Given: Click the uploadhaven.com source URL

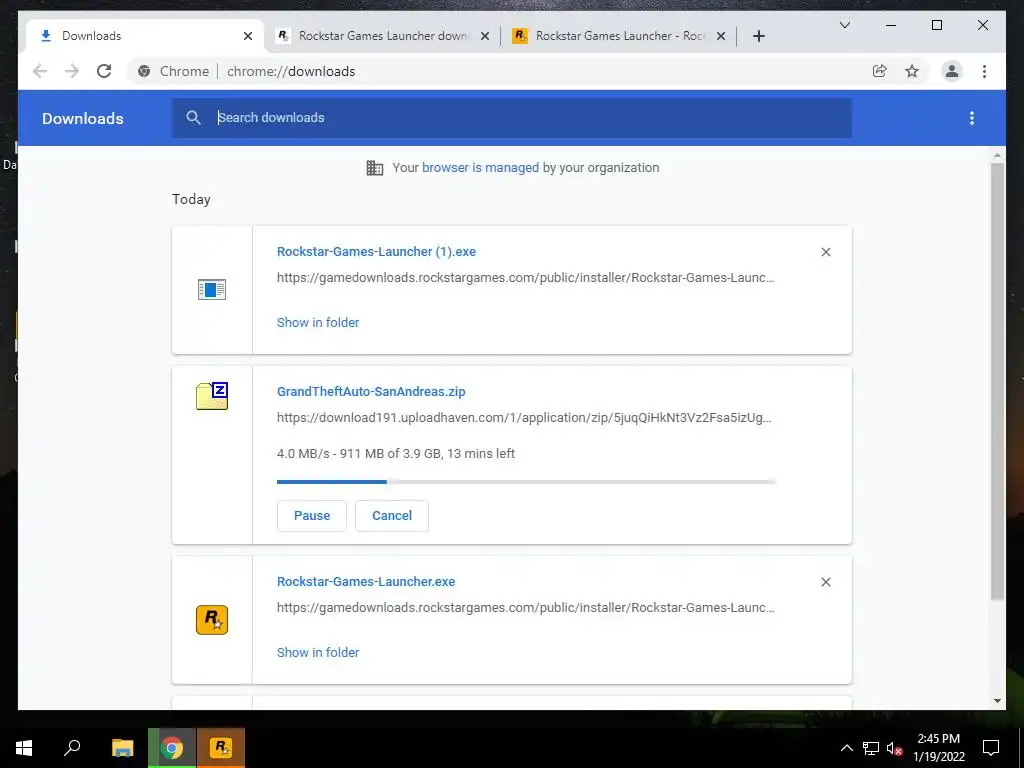Looking at the screenshot, I should (x=524, y=417).
